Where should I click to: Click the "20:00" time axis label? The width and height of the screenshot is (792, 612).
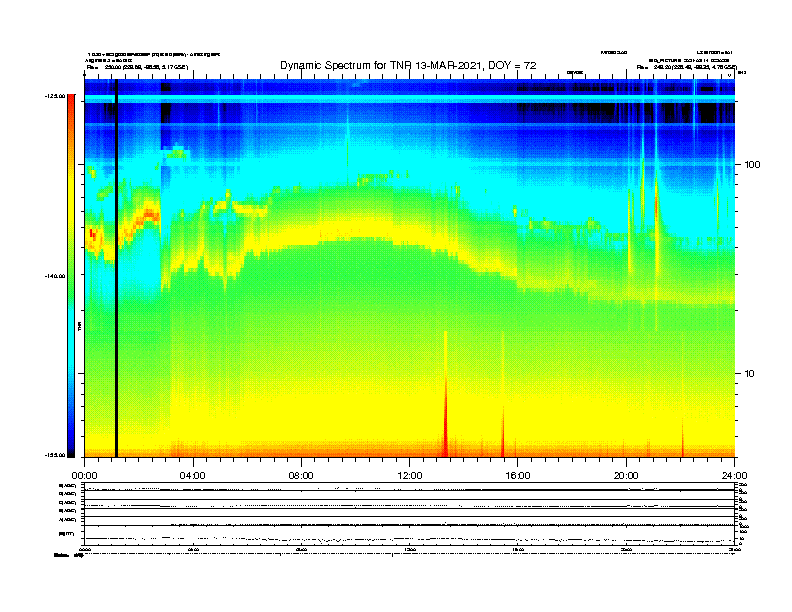coord(626,476)
